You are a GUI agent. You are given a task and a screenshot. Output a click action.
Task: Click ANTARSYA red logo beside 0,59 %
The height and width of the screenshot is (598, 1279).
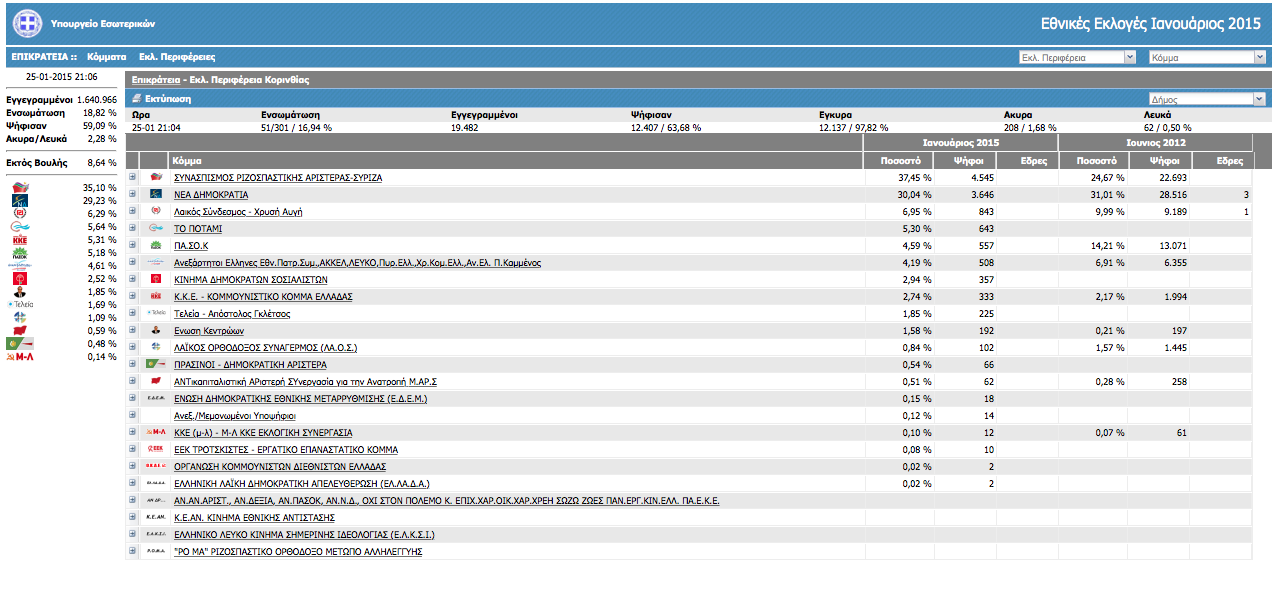tap(20, 331)
